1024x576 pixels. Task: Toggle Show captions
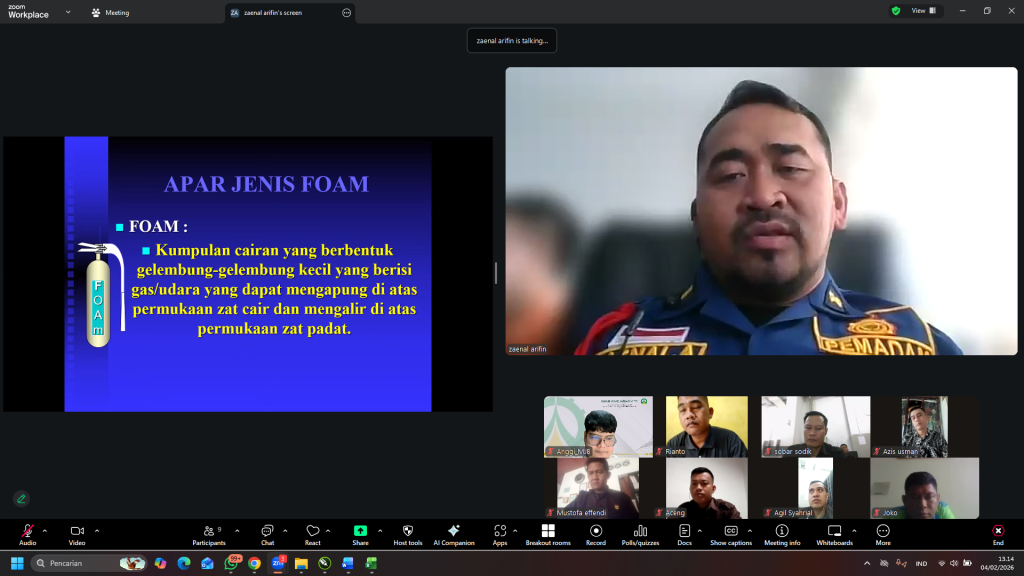click(x=731, y=531)
